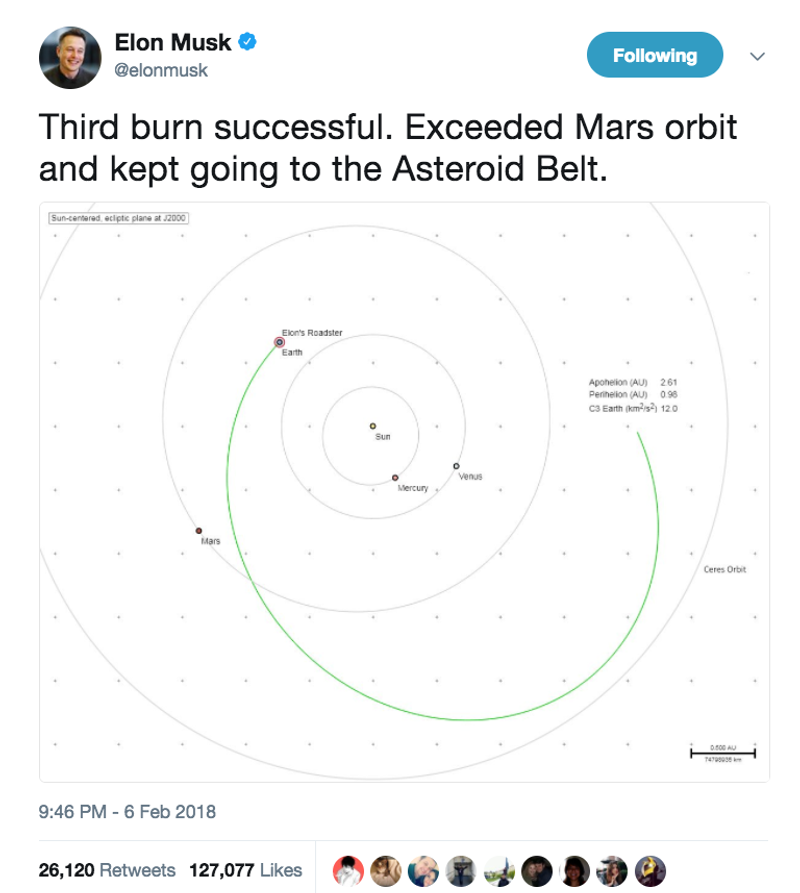This screenshot has width=800, height=893.
Task: Open the liker avatar of person standing outdoors
Action: coord(499,869)
